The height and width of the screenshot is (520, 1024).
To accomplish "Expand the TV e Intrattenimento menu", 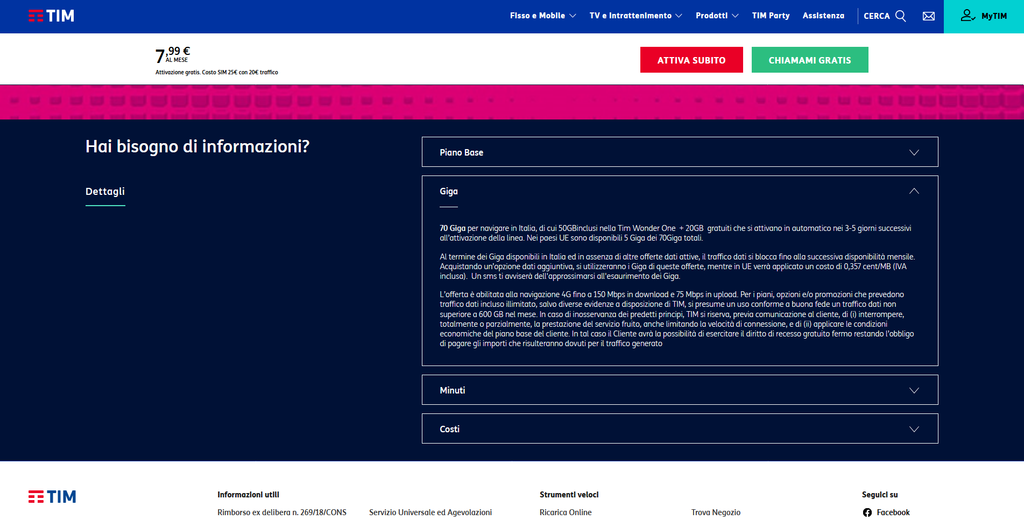I will (635, 16).
